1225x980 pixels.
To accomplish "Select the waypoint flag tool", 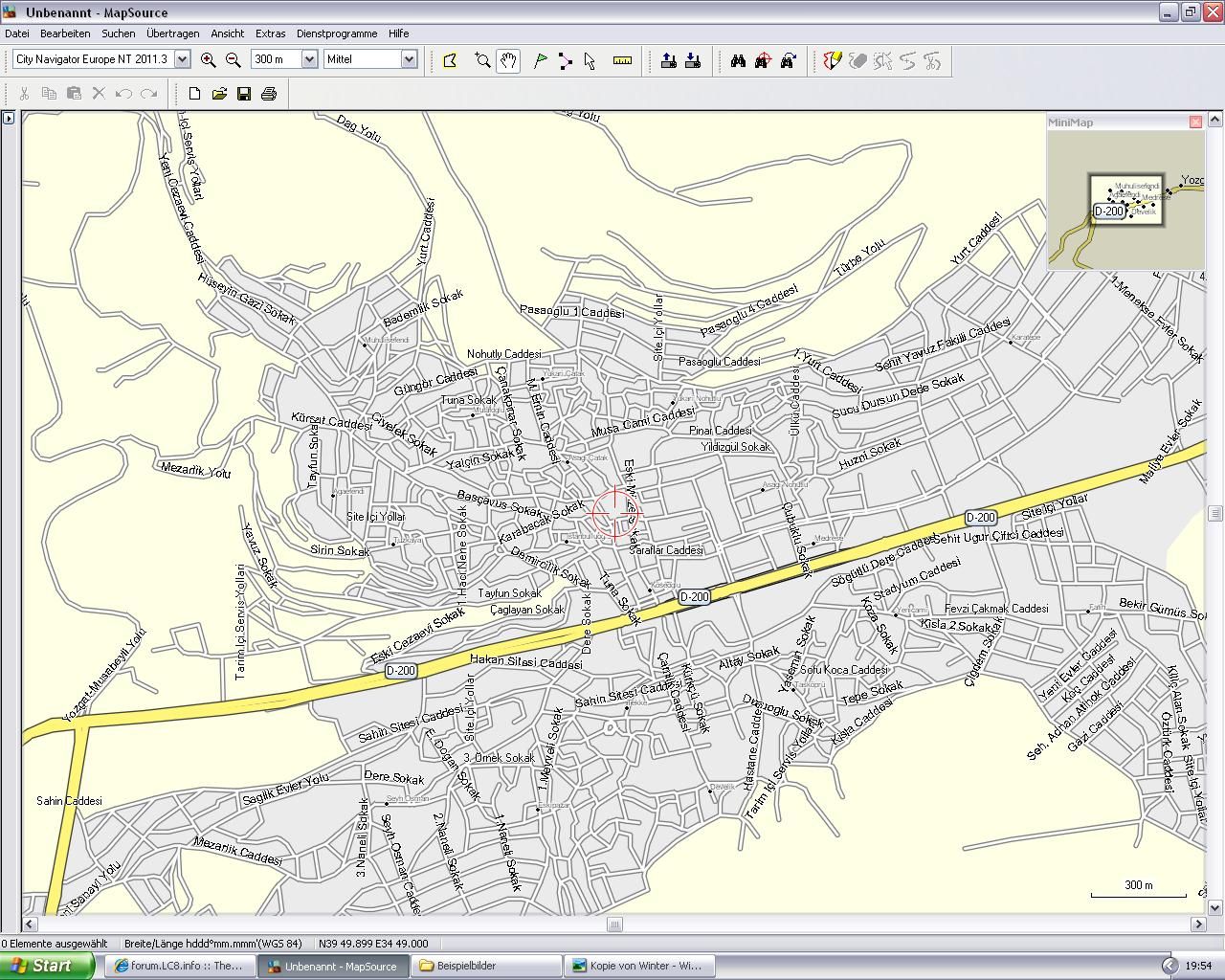I will coord(540,61).
